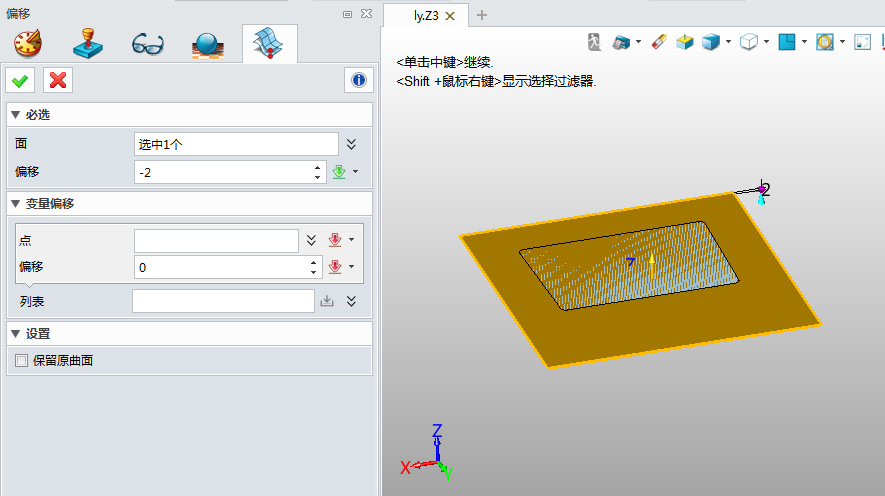Collapse the 设置 section
The image size is (885, 496).
click(15, 334)
